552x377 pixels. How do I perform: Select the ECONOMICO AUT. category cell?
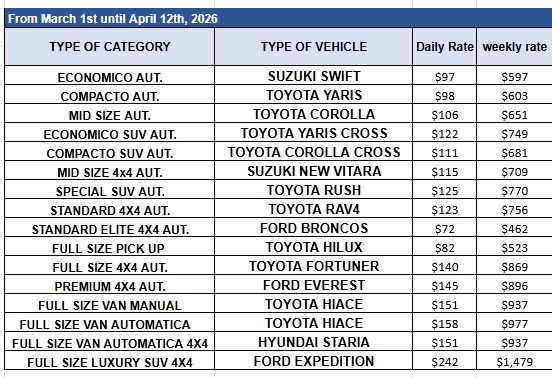pos(109,76)
